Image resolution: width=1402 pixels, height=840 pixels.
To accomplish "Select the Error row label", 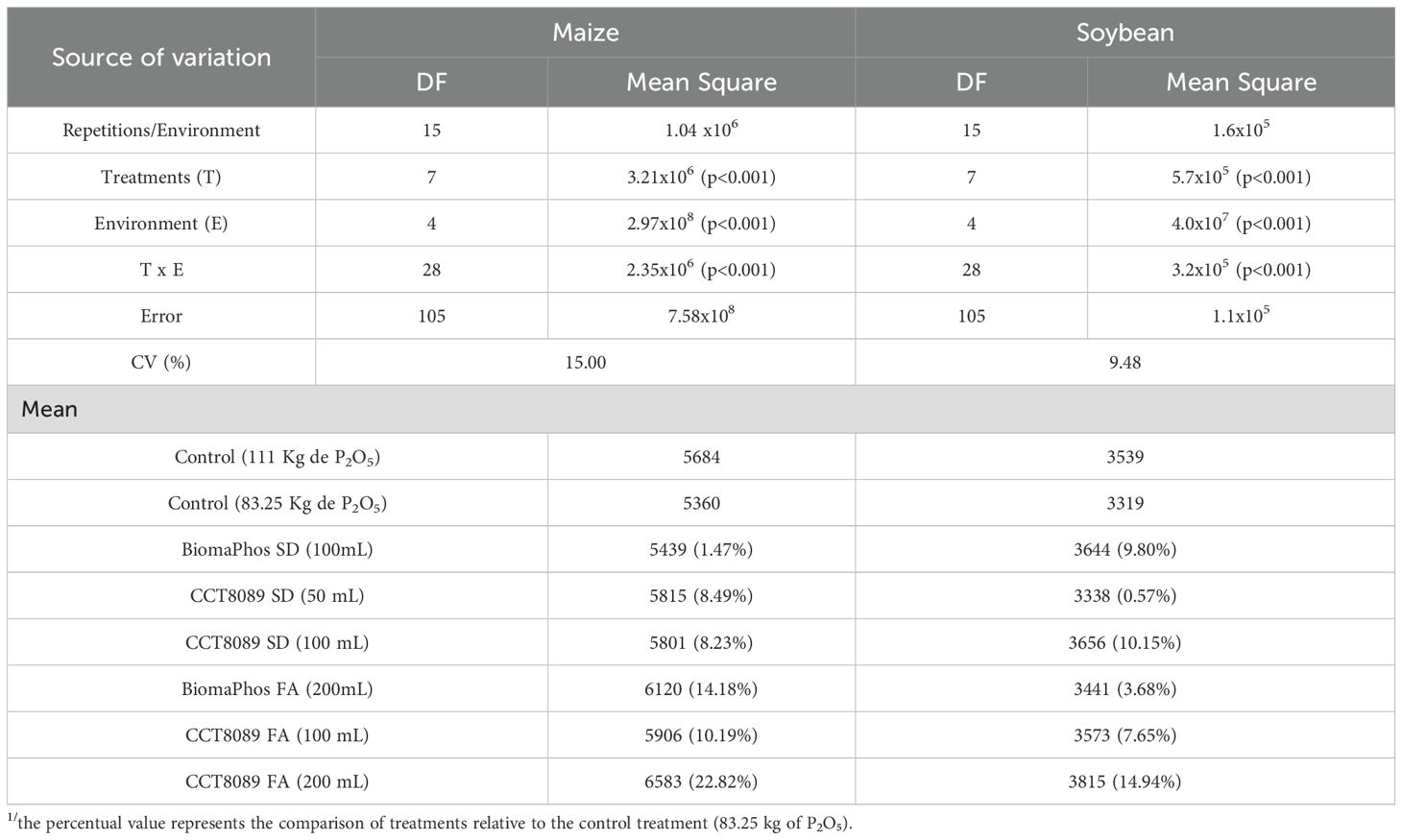I will 161,316.
